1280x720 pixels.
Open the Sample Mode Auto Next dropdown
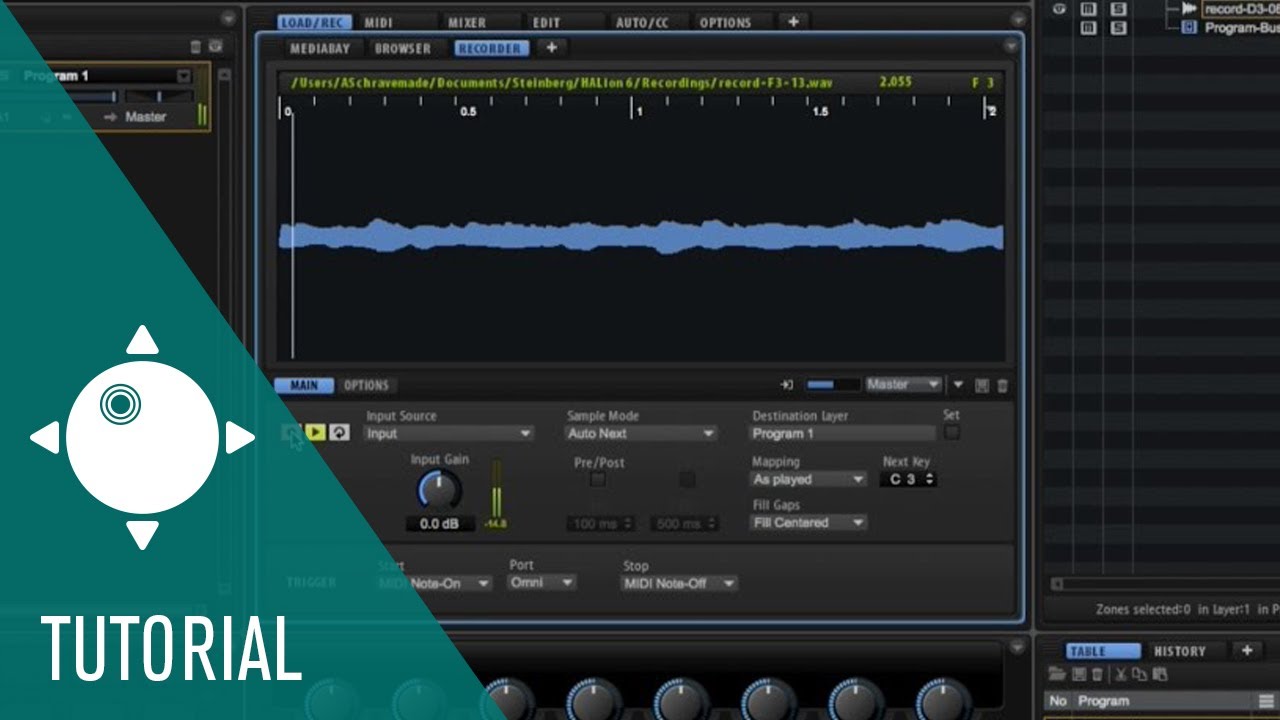(641, 434)
